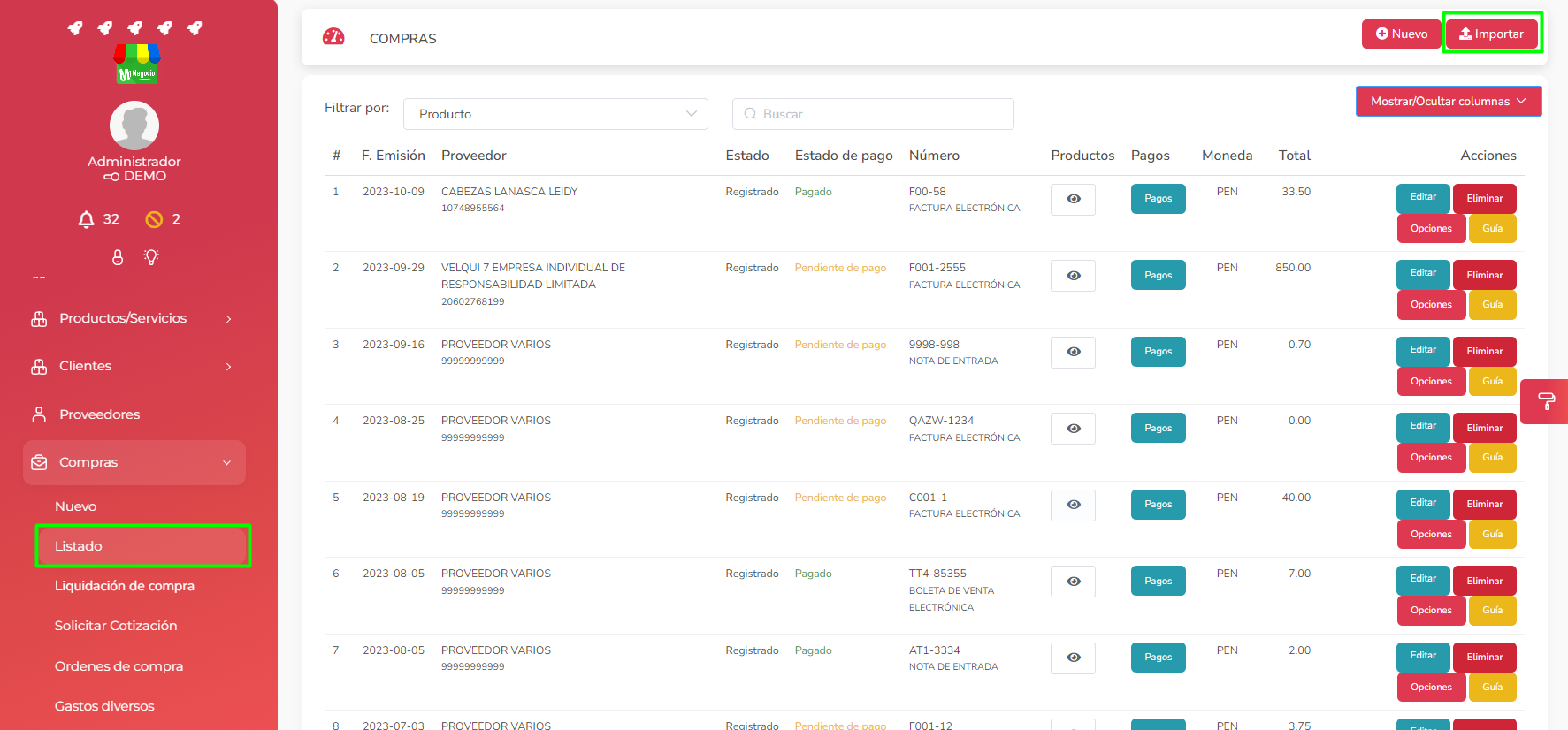
Task: Click Guía for purchase QAZW-1234
Action: tap(1493, 457)
